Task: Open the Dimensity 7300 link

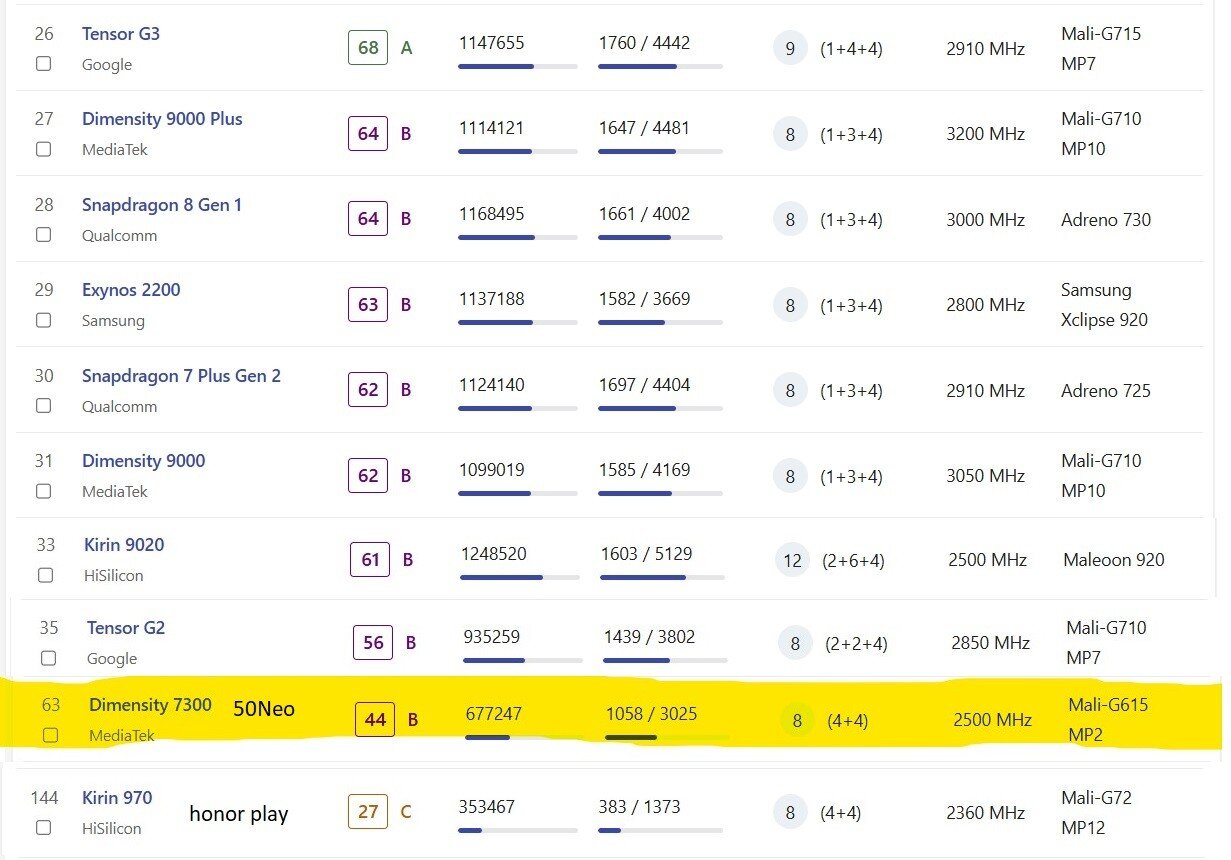Action: (150, 705)
